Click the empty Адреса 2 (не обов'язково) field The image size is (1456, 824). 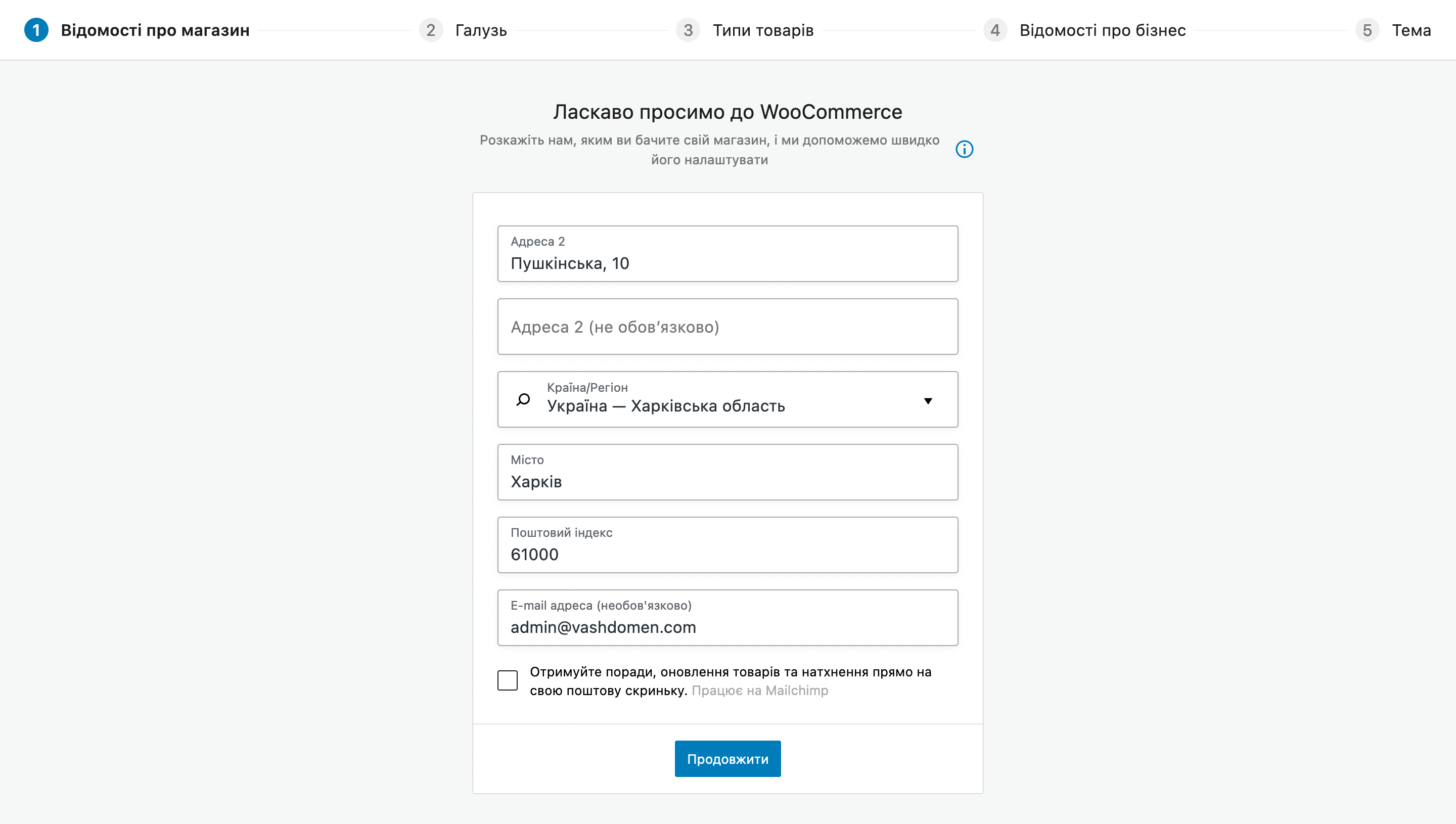tap(727, 327)
